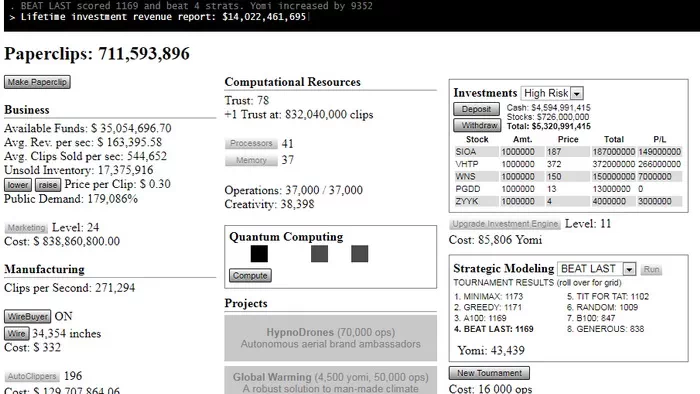Deposit funds into investments
This screenshot has width=700, height=394.
(476, 109)
